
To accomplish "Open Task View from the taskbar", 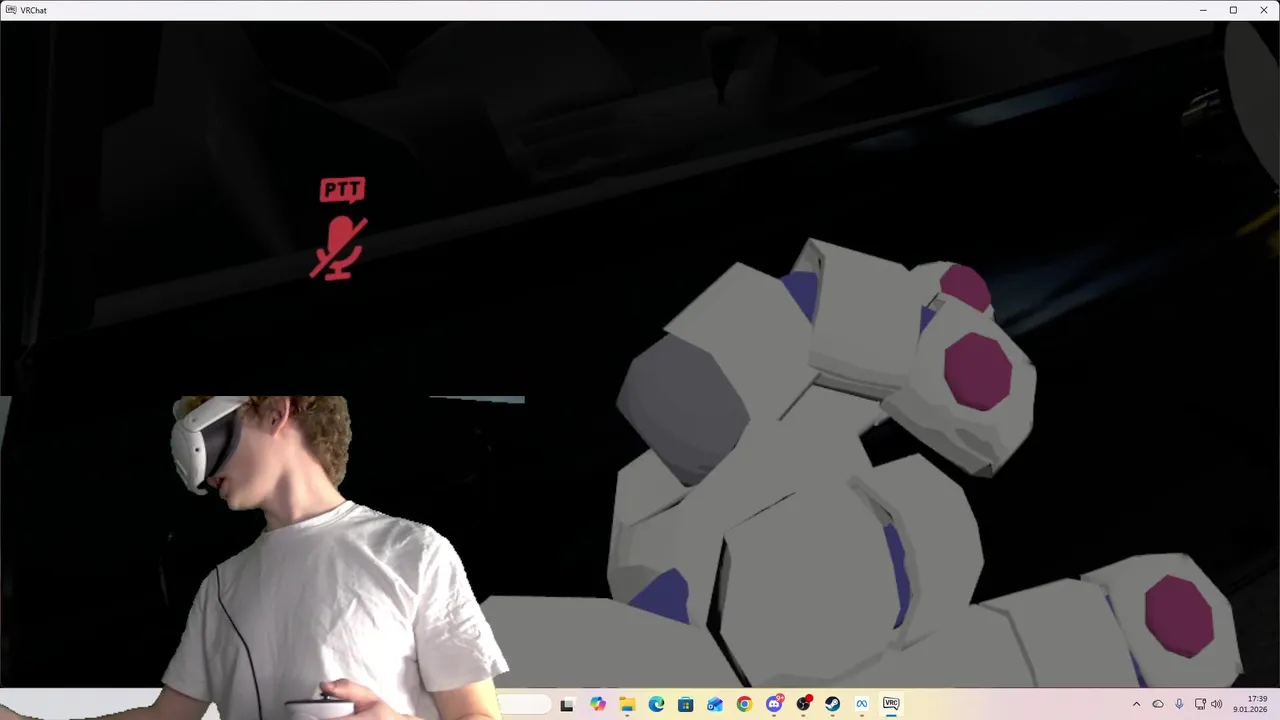I will click(x=567, y=704).
